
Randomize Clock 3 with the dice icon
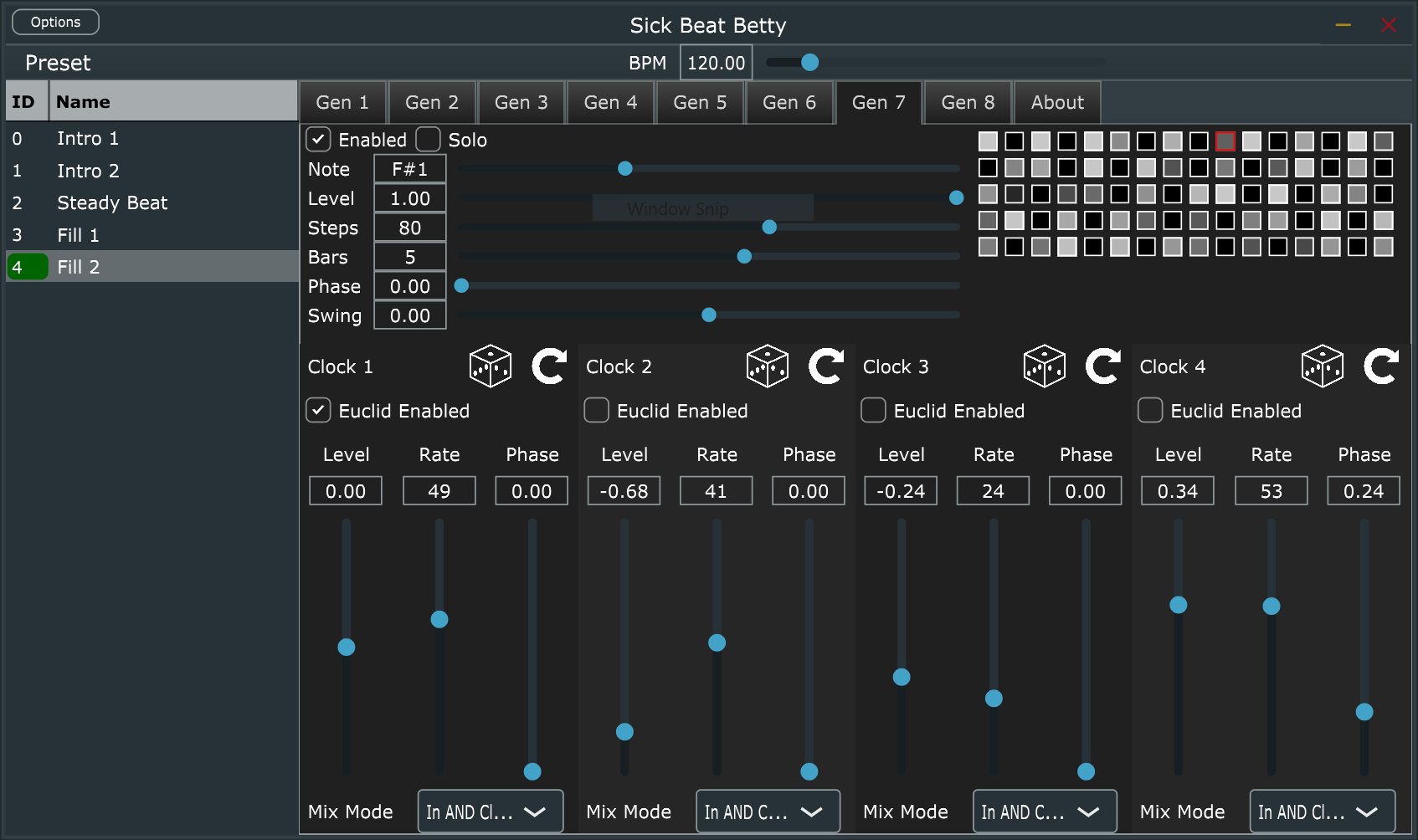click(x=1045, y=366)
